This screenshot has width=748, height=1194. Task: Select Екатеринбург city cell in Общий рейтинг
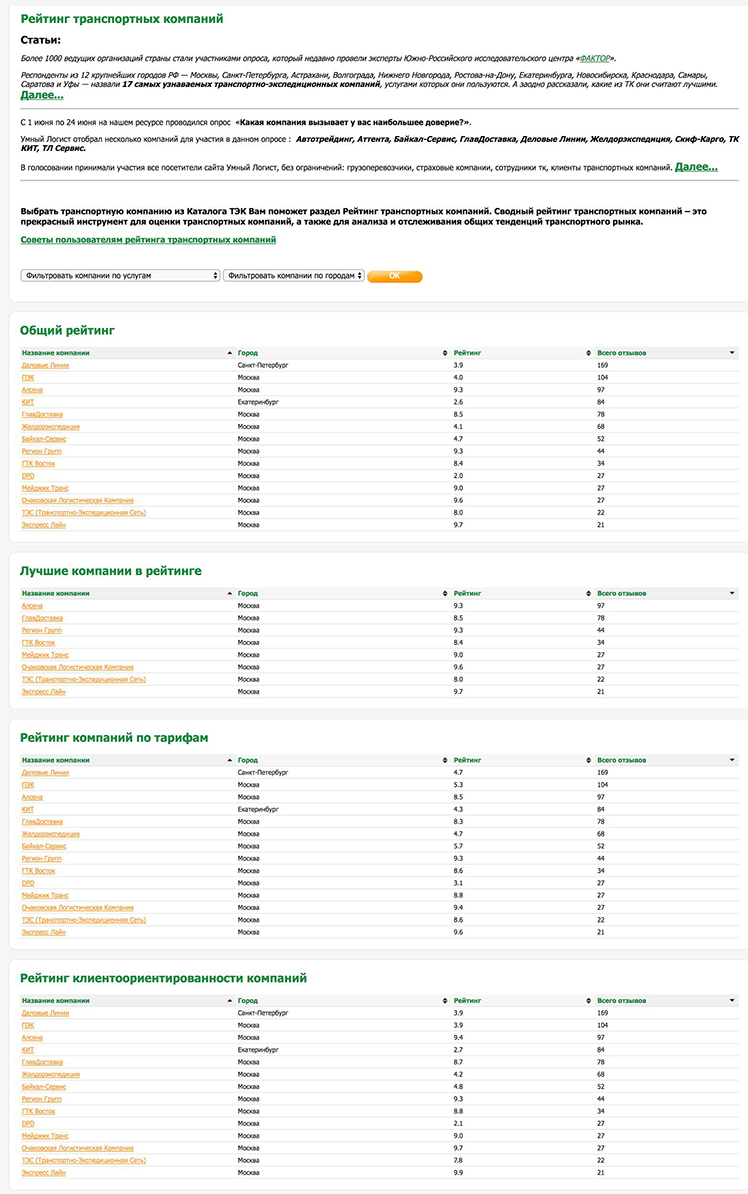click(x=258, y=402)
